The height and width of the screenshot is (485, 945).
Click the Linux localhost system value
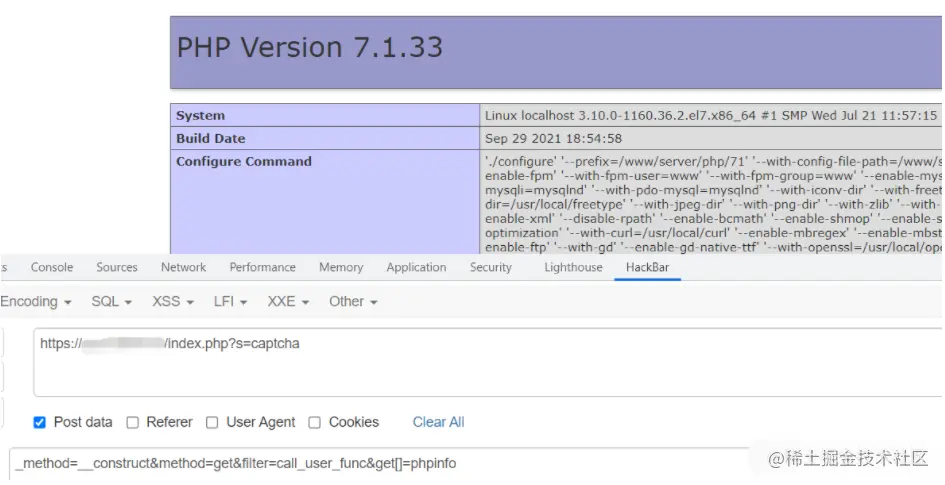tap(711, 116)
